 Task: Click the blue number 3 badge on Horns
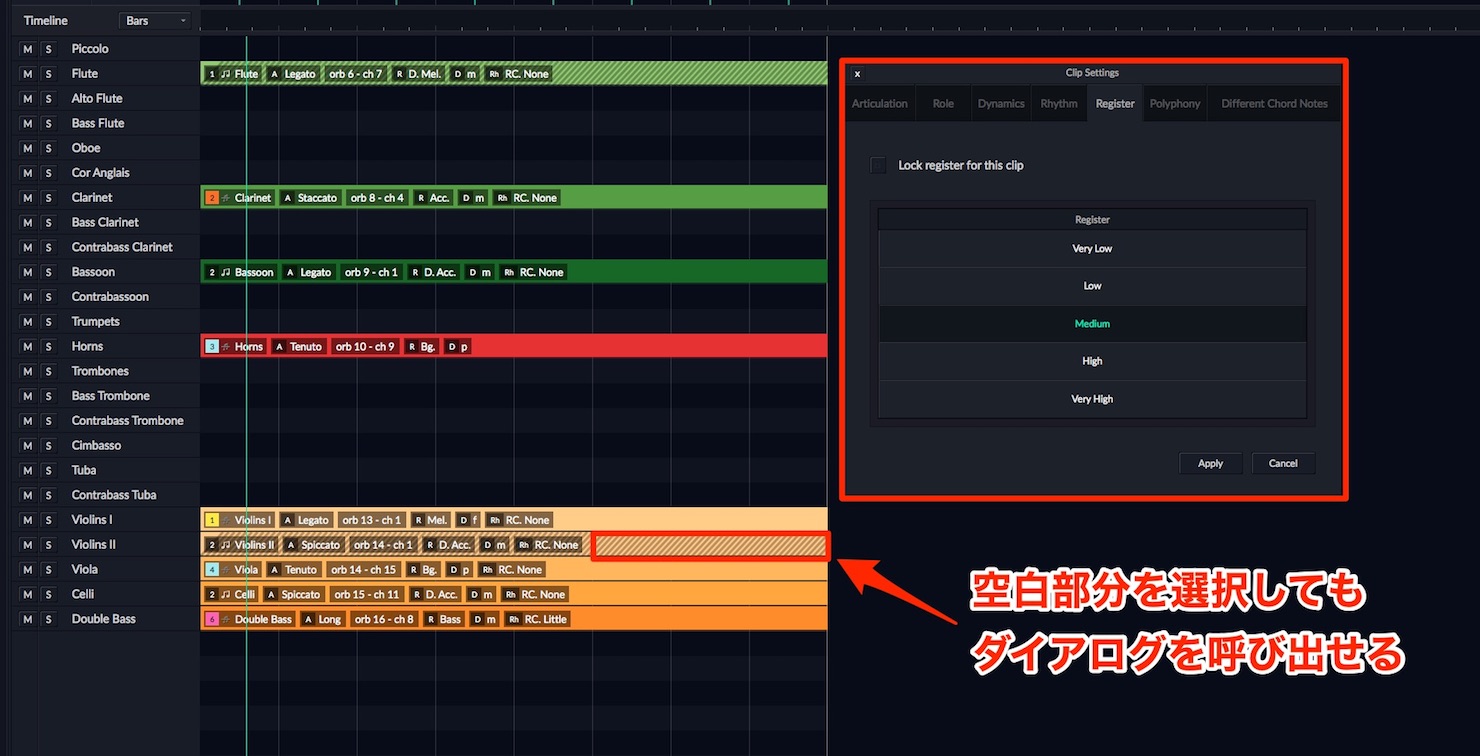212,347
